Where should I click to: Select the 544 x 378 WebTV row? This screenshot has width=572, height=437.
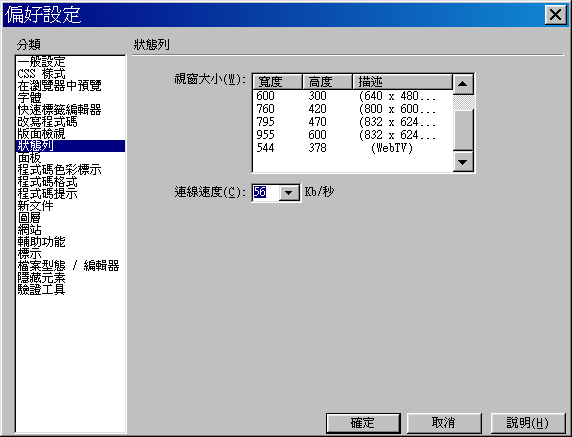[352, 148]
